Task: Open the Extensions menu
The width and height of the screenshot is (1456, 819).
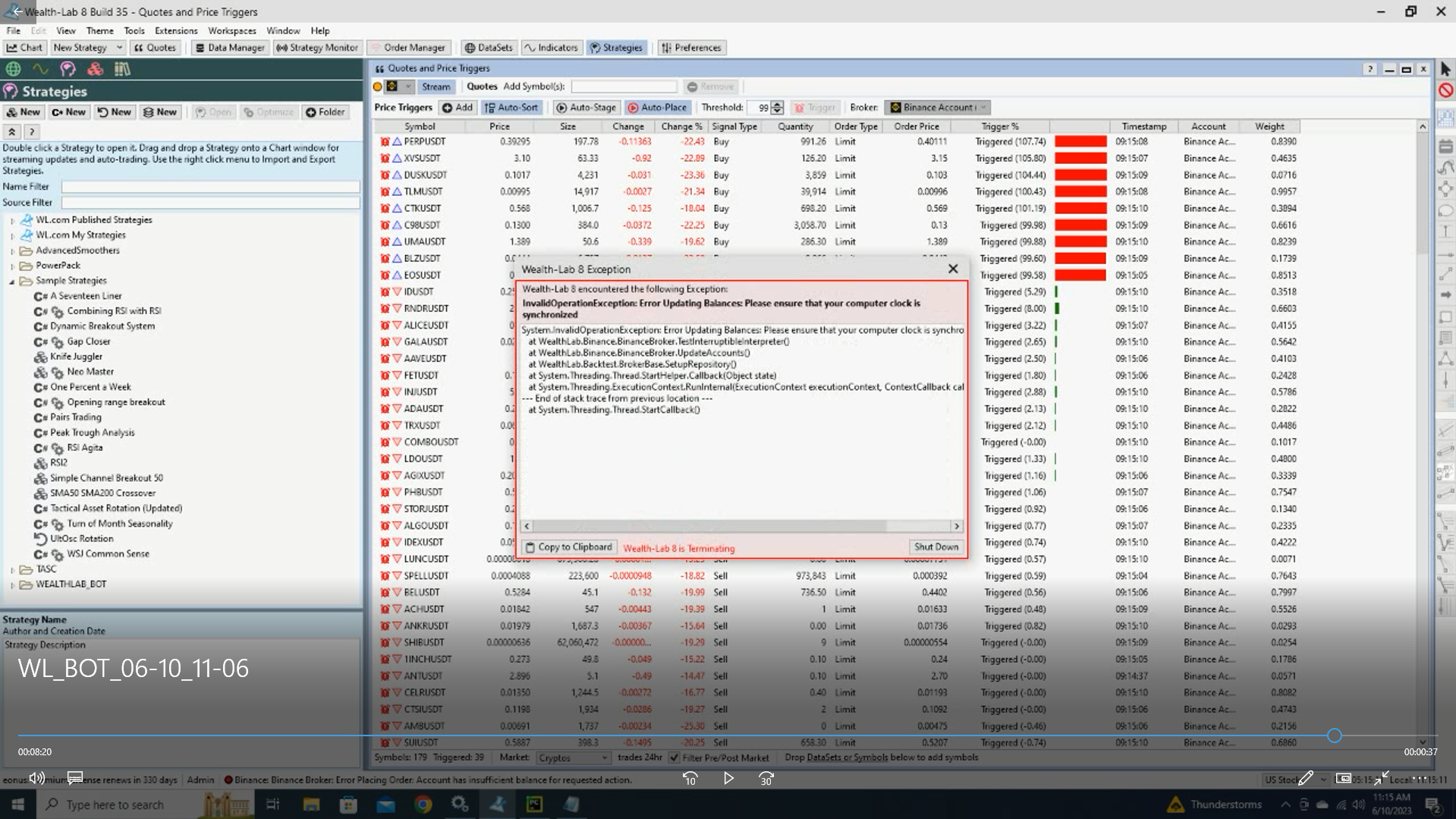Action: pos(176,30)
